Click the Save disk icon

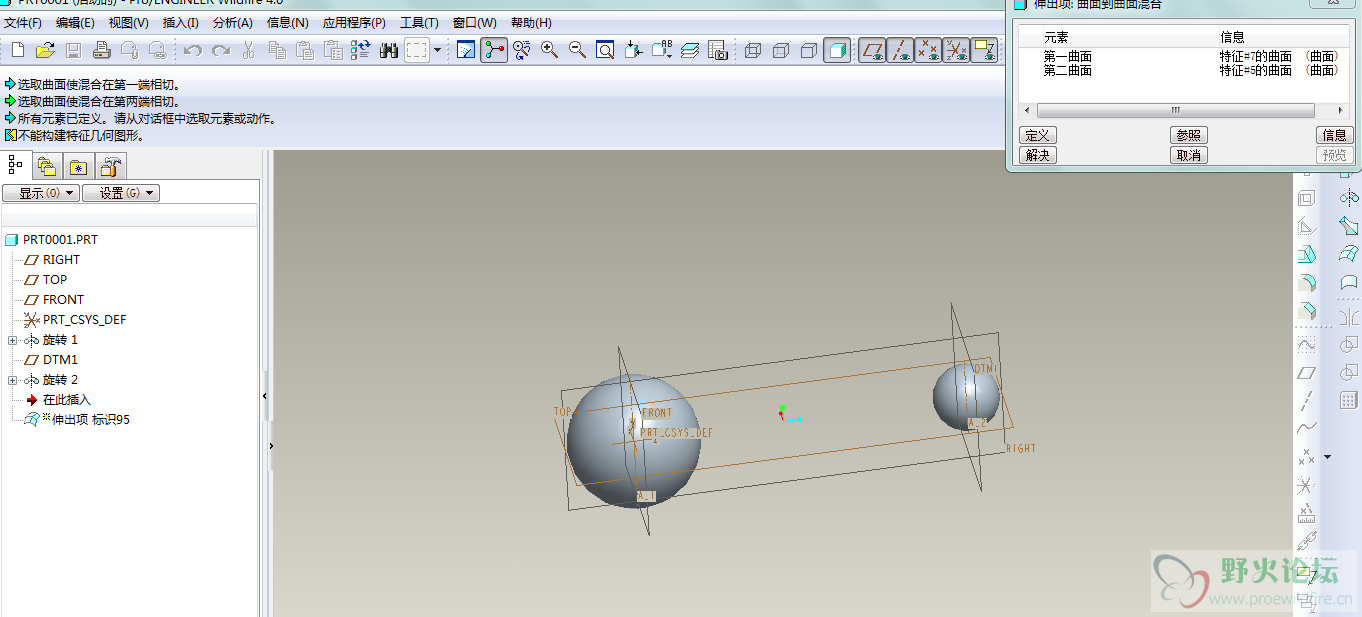click(73, 50)
